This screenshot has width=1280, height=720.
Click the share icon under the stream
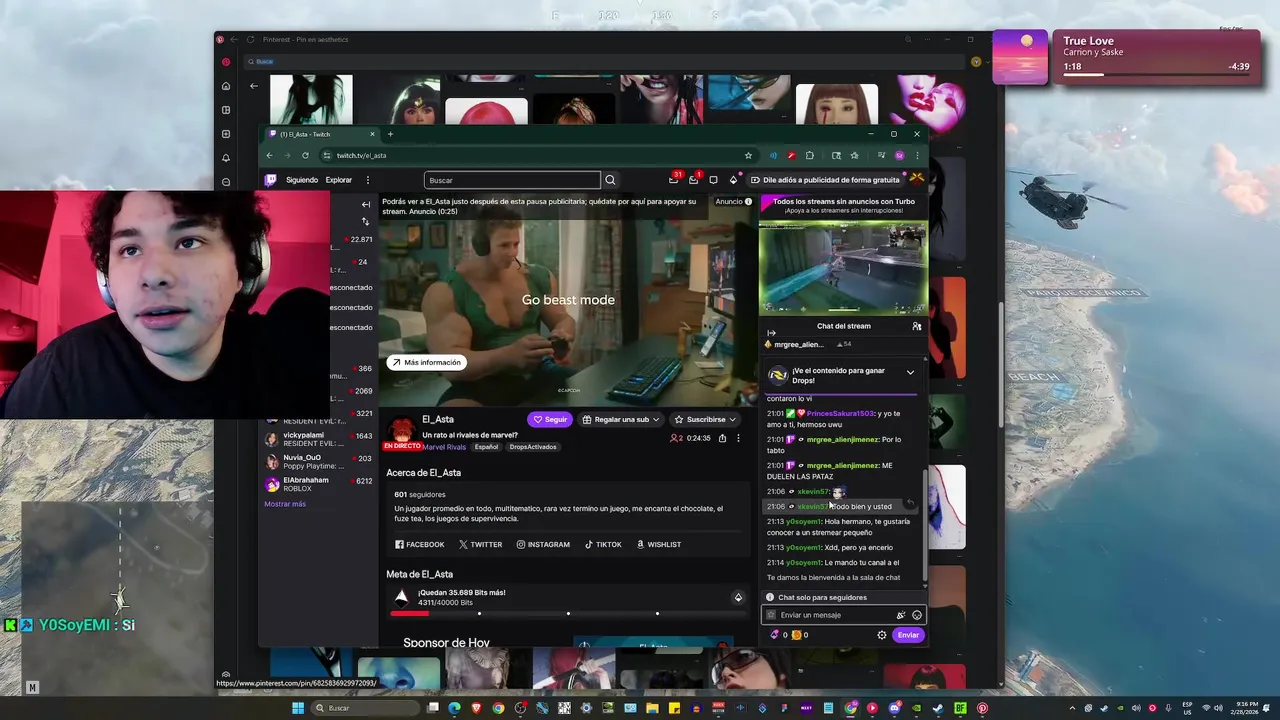(x=722, y=438)
